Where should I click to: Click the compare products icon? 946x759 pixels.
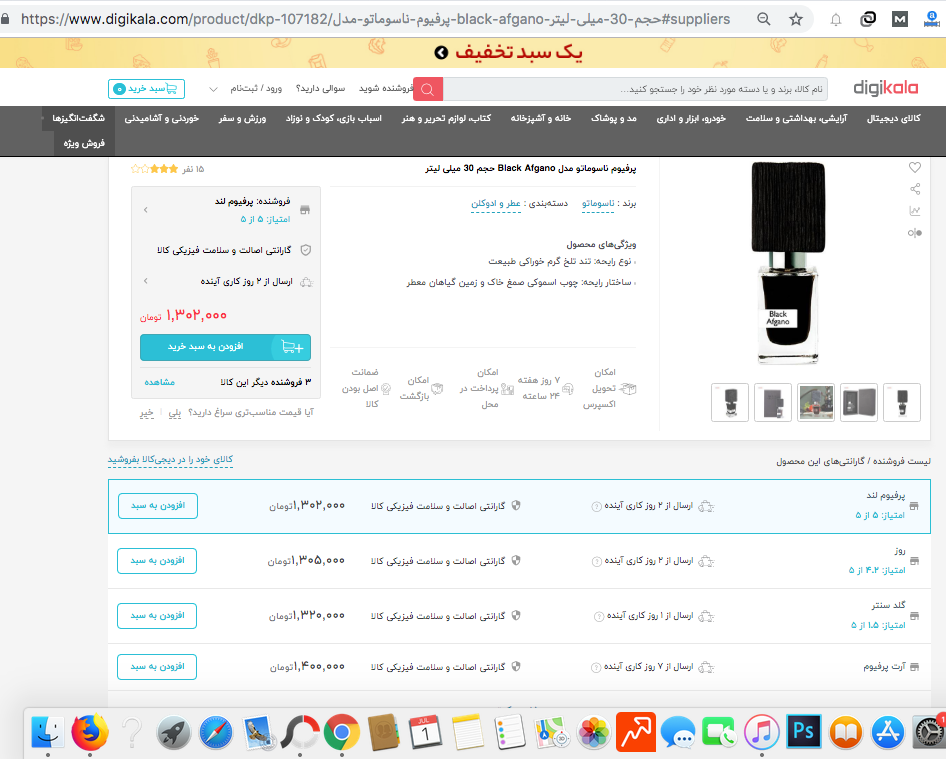[915, 233]
